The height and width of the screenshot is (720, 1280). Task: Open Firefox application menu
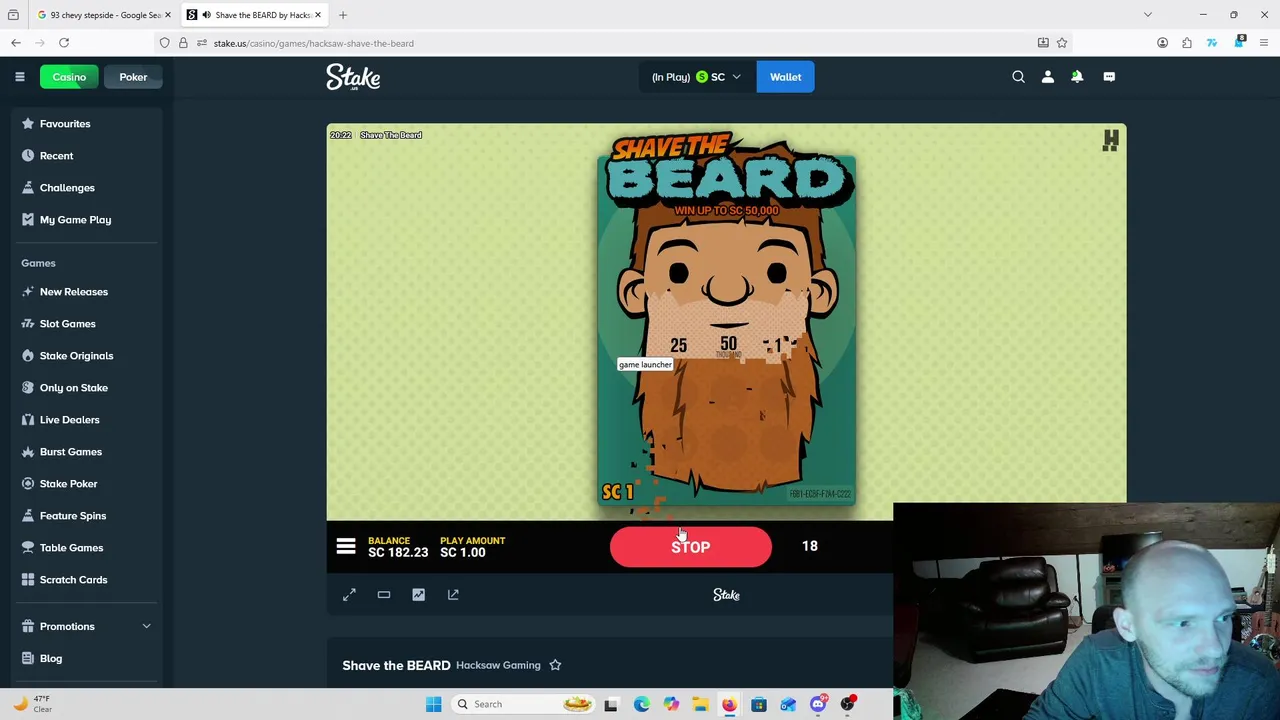(x=1264, y=43)
